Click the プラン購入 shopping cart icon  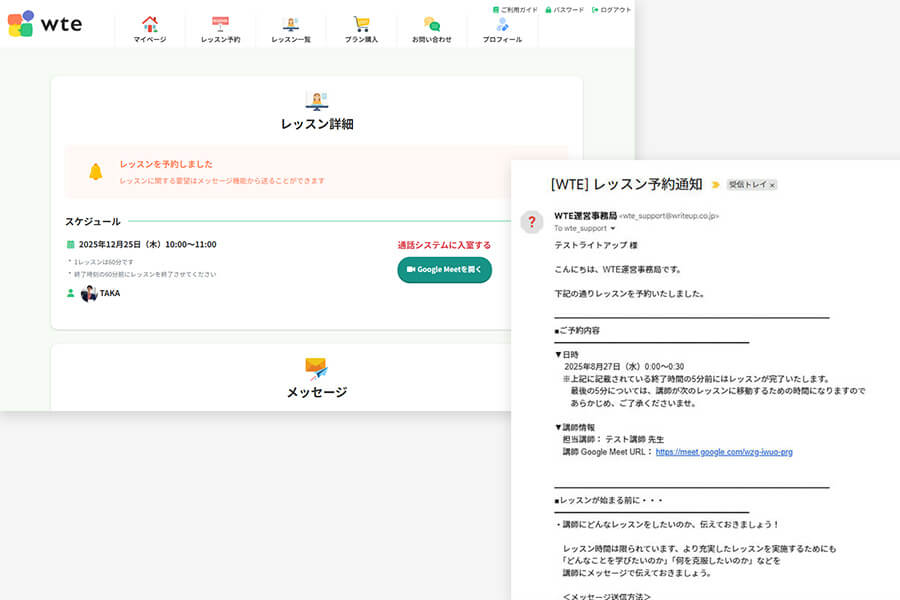pyautogui.click(x=361, y=22)
